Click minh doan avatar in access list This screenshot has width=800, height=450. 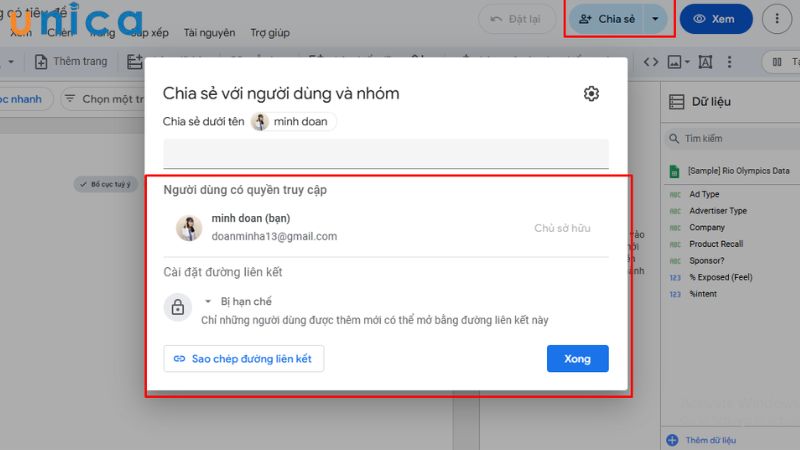pyautogui.click(x=189, y=228)
